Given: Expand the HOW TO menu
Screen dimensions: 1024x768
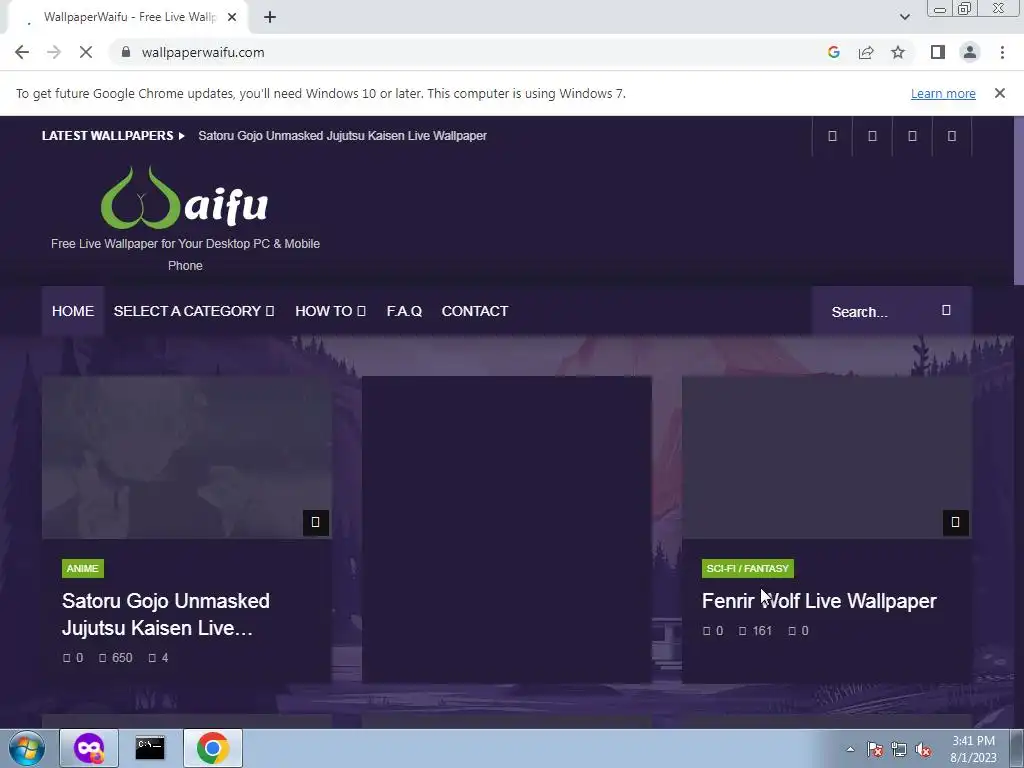Looking at the screenshot, I should [x=330, y=311].
